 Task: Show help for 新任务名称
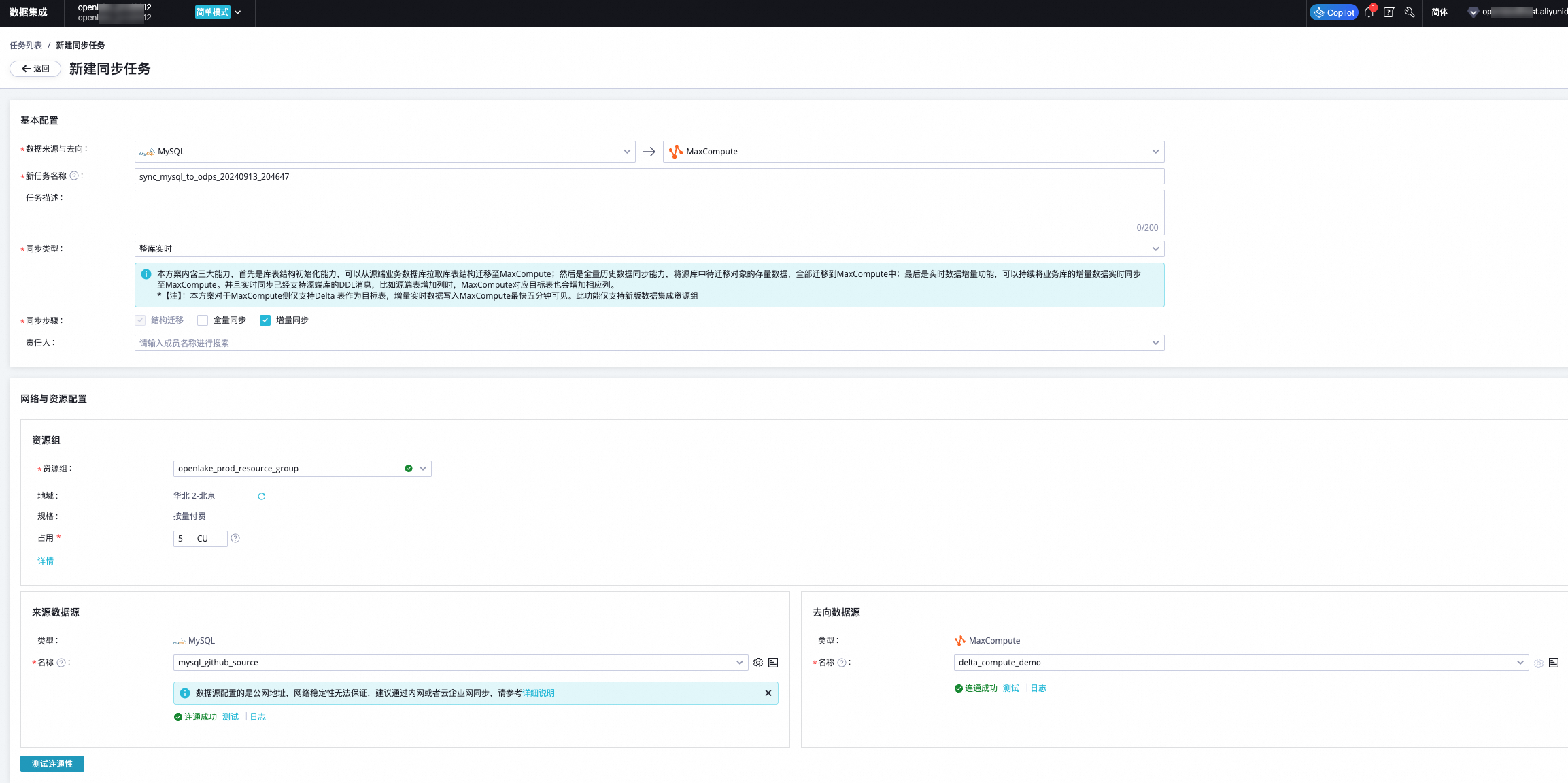coord(75,176)
